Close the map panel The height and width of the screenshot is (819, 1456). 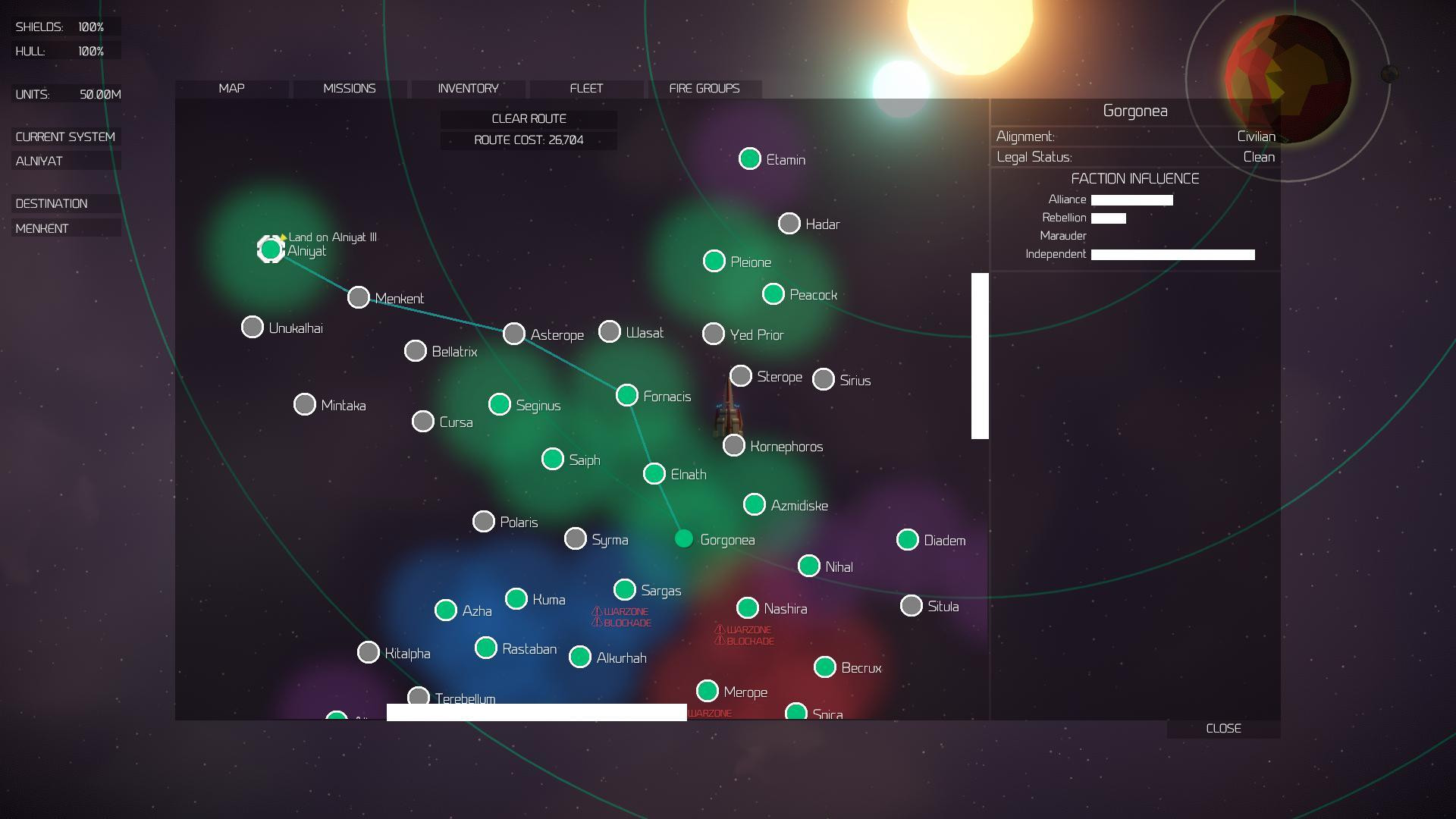coord(1223,729)
